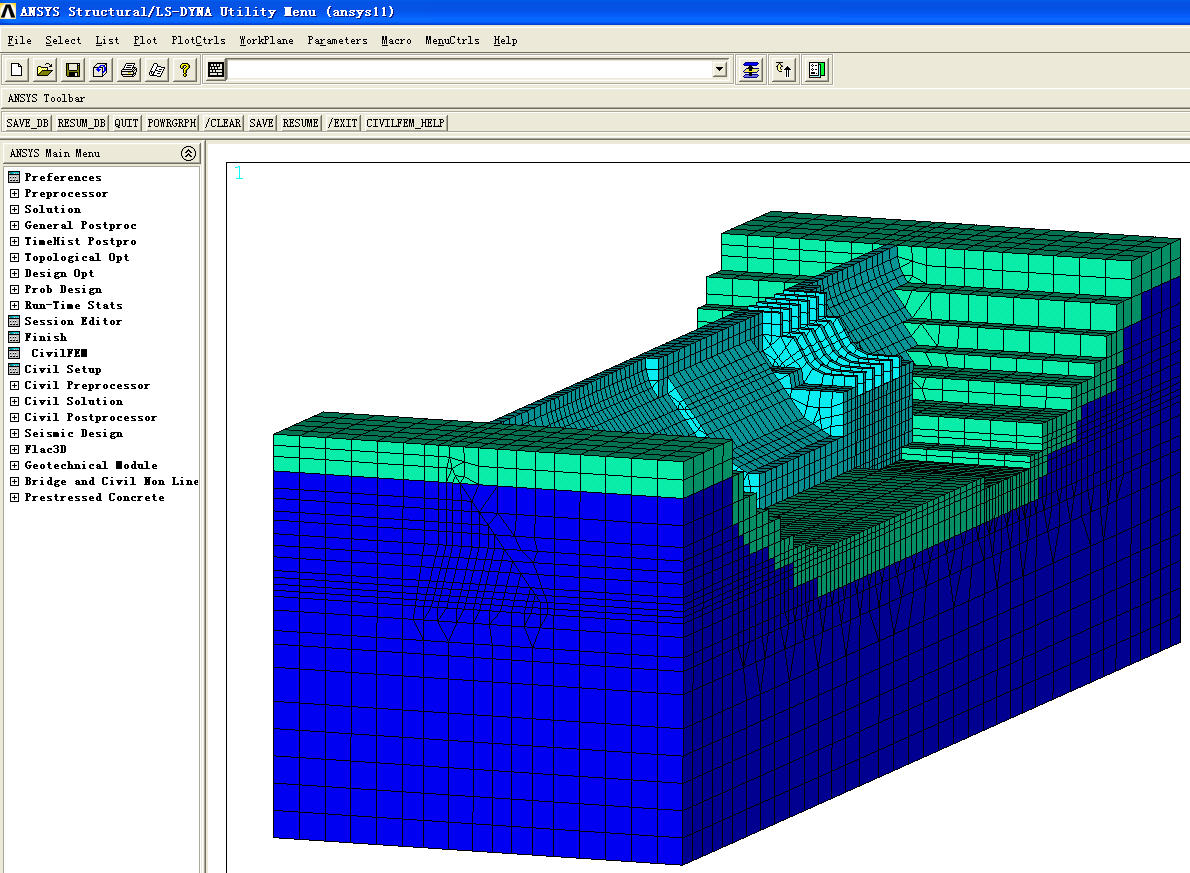Open the Help menu
Viewport: 1190px width, 873px height.
(505, 41)
